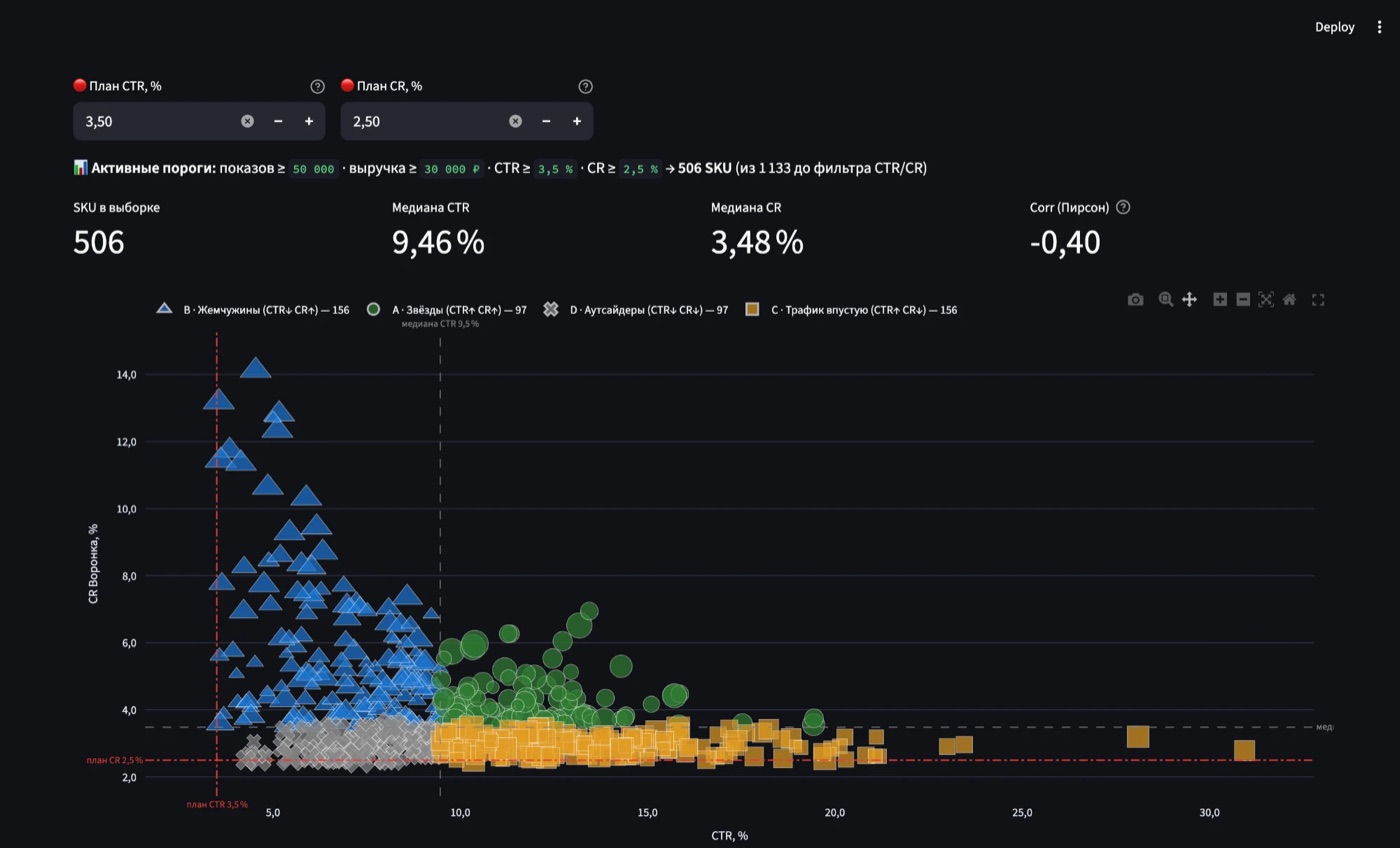Viewport: 1400px width, 848px height.
Task: Autoscale the chart axes
Action: (1266, 300)
